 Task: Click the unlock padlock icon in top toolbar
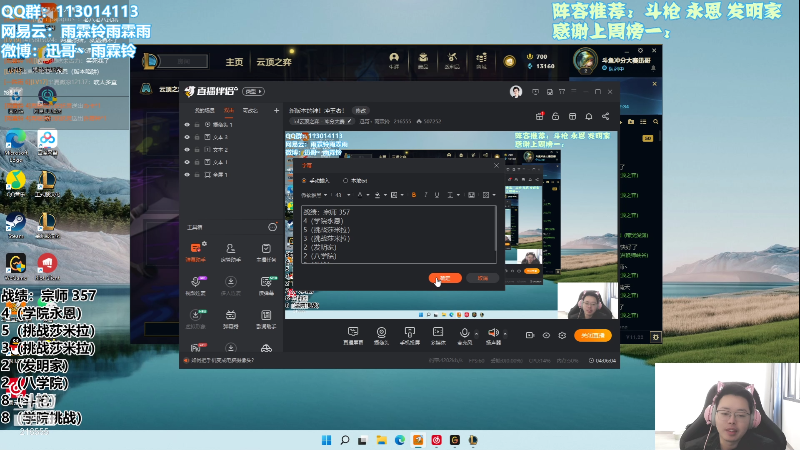[x=556, y=116]
